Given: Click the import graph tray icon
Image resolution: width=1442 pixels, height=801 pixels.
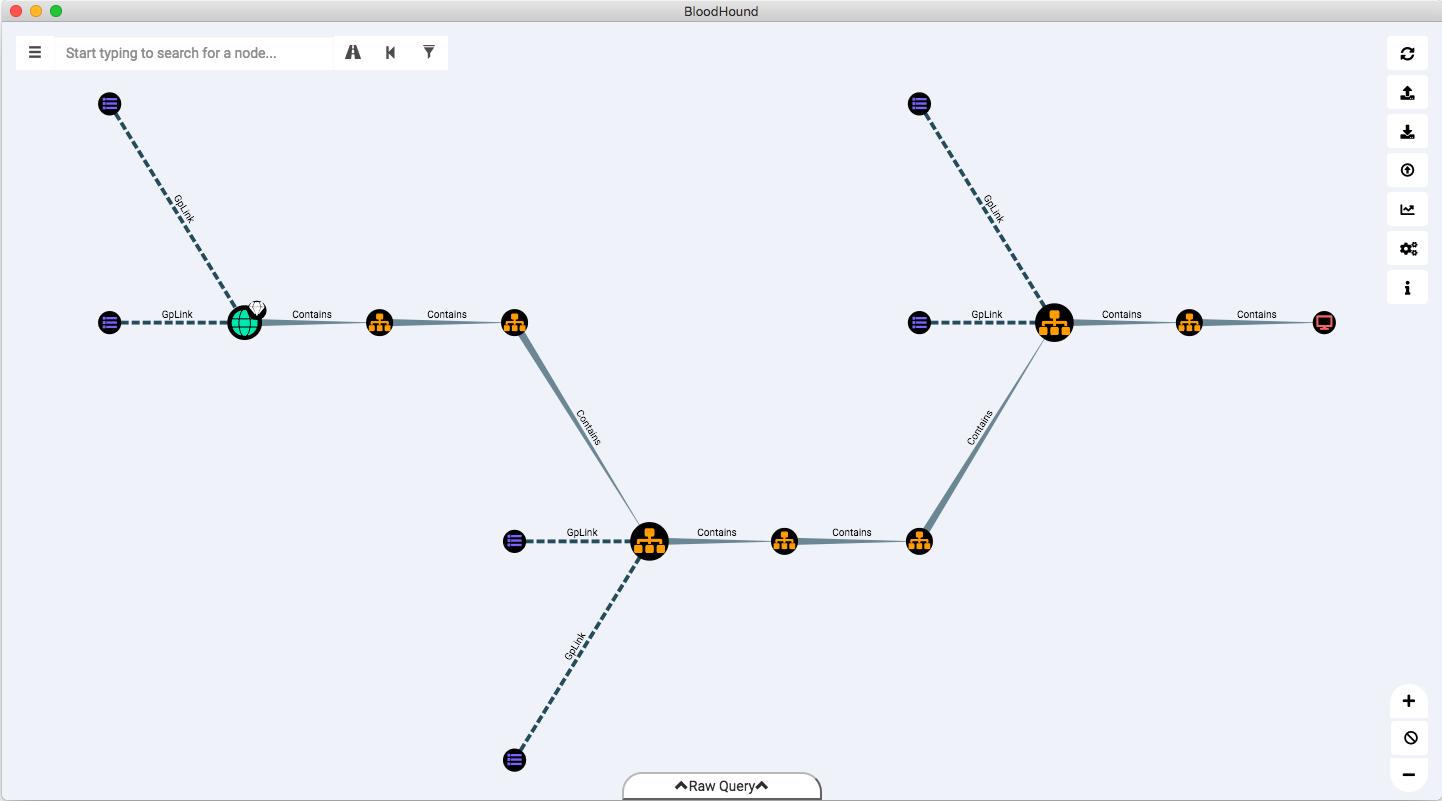Looking at the screenshot, I should [1407, 93].
